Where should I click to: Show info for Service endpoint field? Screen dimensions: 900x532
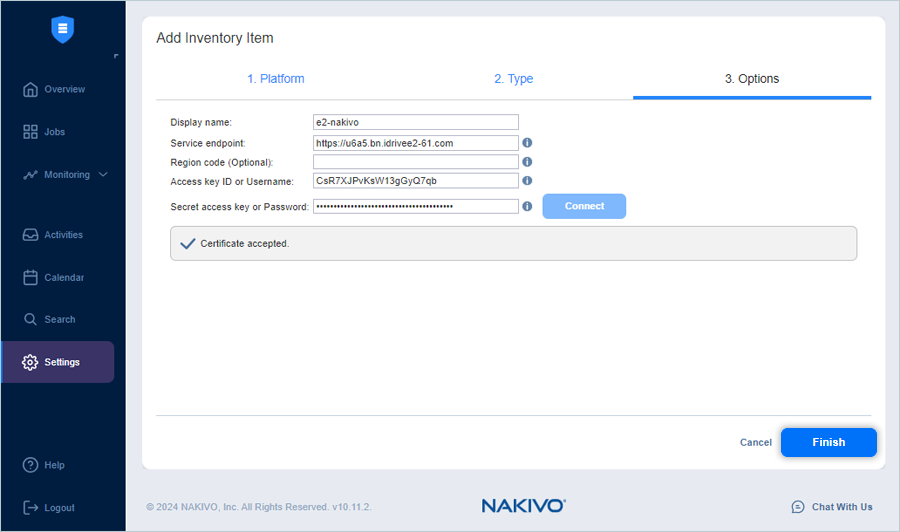click(527, 143)
